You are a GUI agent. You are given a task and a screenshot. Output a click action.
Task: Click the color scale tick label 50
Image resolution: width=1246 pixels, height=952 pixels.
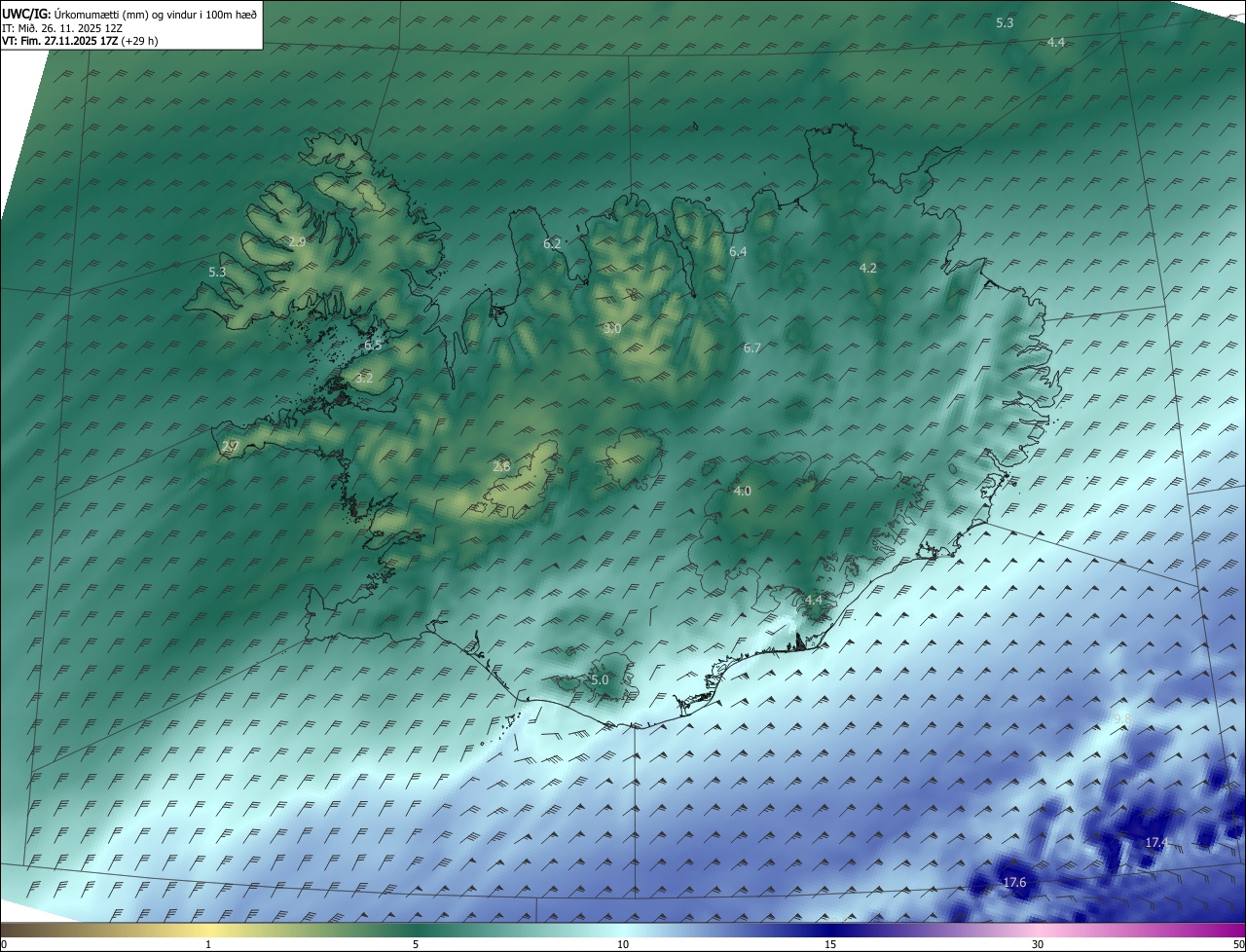[x=1238, y=944]
